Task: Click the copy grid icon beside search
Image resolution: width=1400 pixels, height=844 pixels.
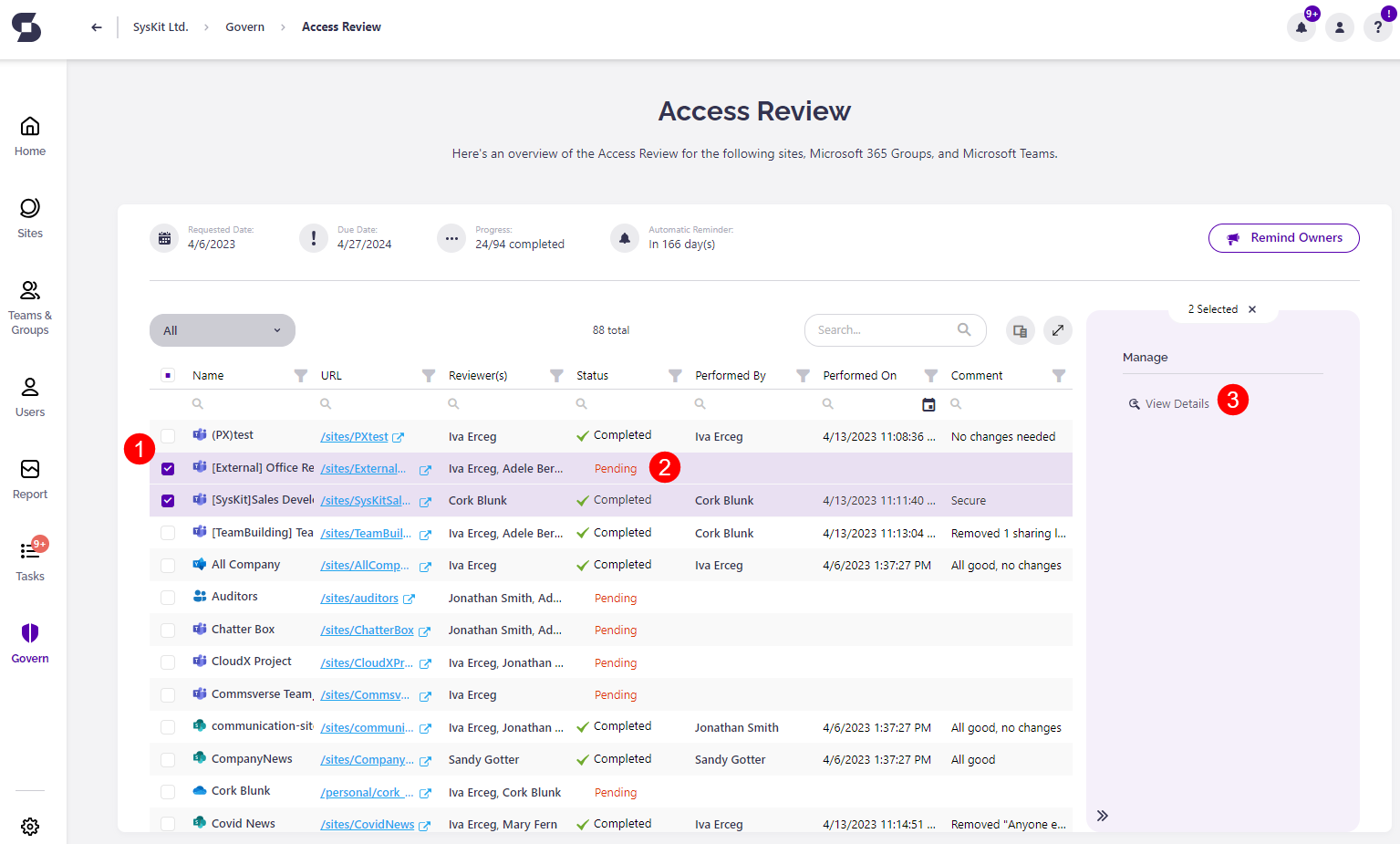Action: tap(1020, 330)
